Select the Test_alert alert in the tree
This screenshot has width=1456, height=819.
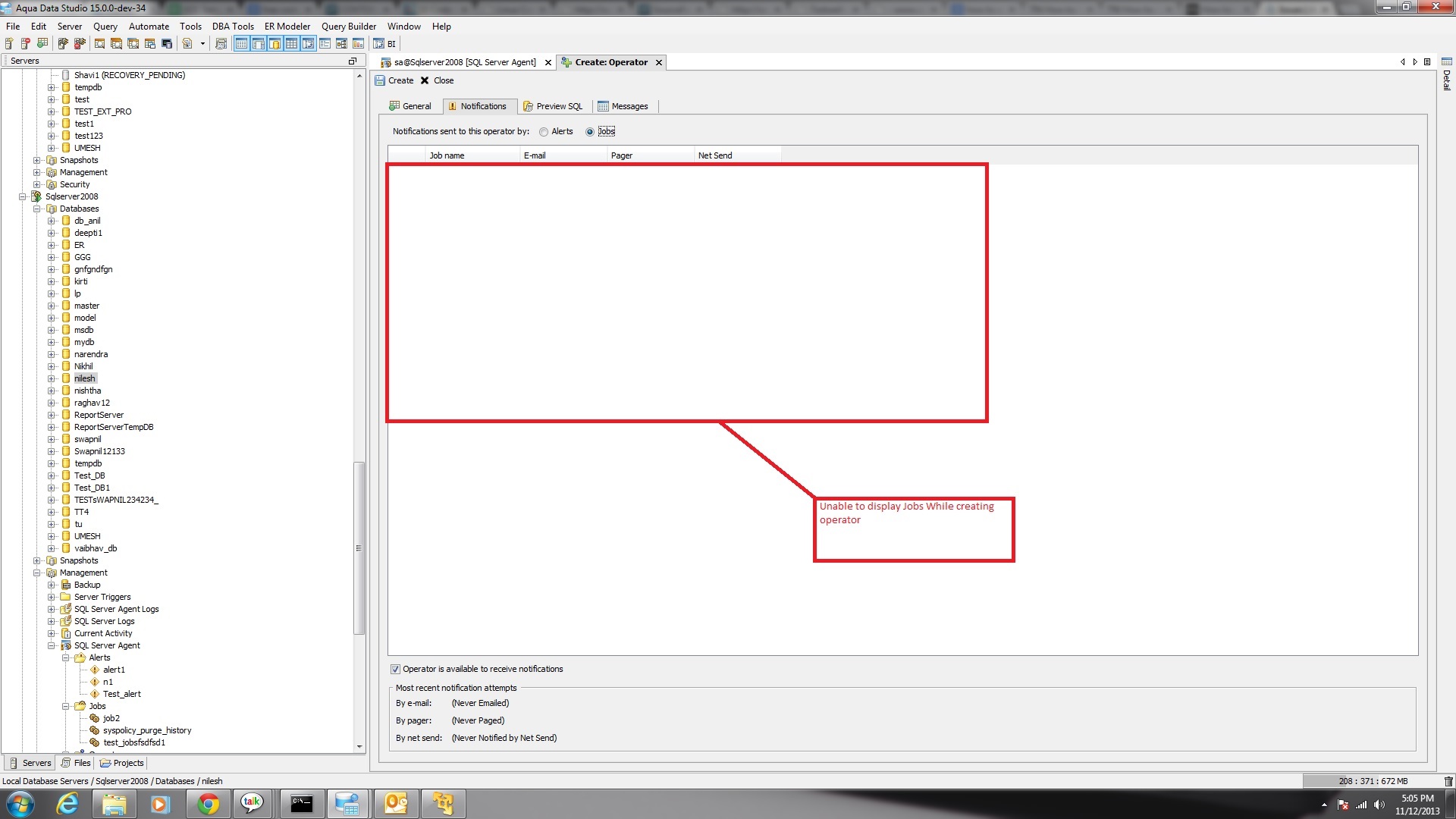(121, 694)
